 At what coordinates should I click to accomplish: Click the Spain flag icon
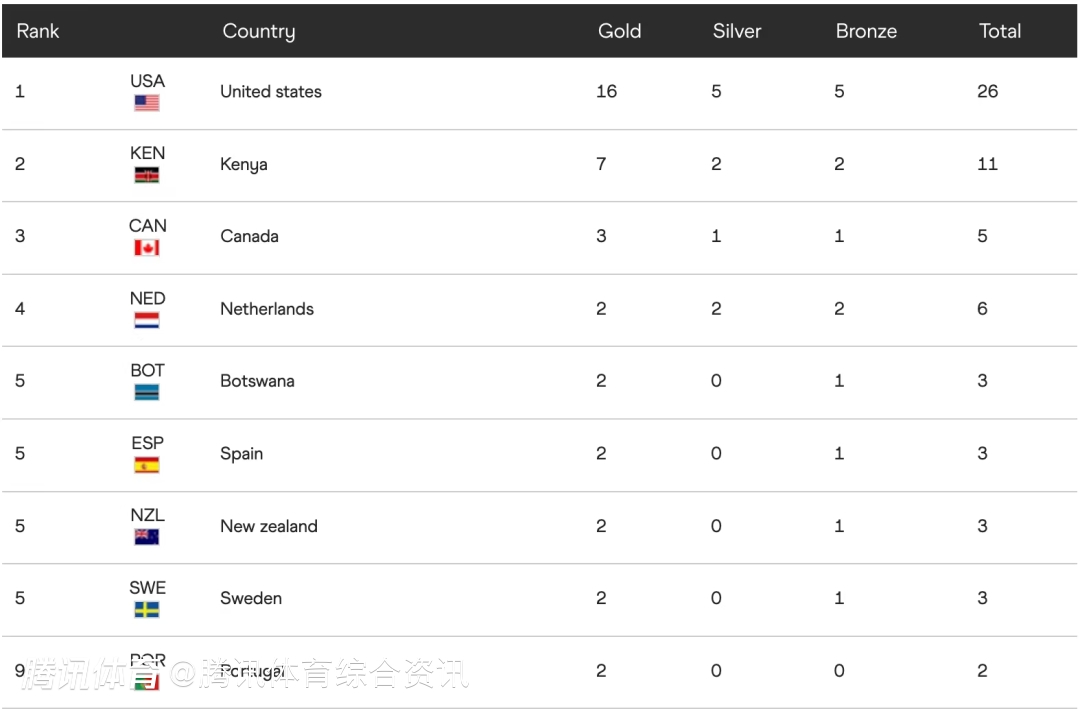tap(147, 465)
